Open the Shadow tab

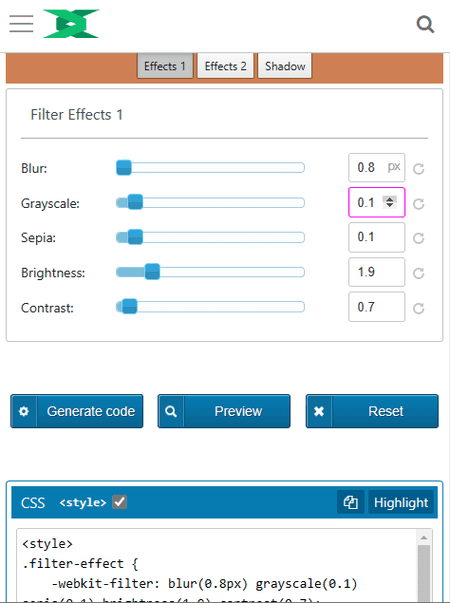tap(285, 66)
